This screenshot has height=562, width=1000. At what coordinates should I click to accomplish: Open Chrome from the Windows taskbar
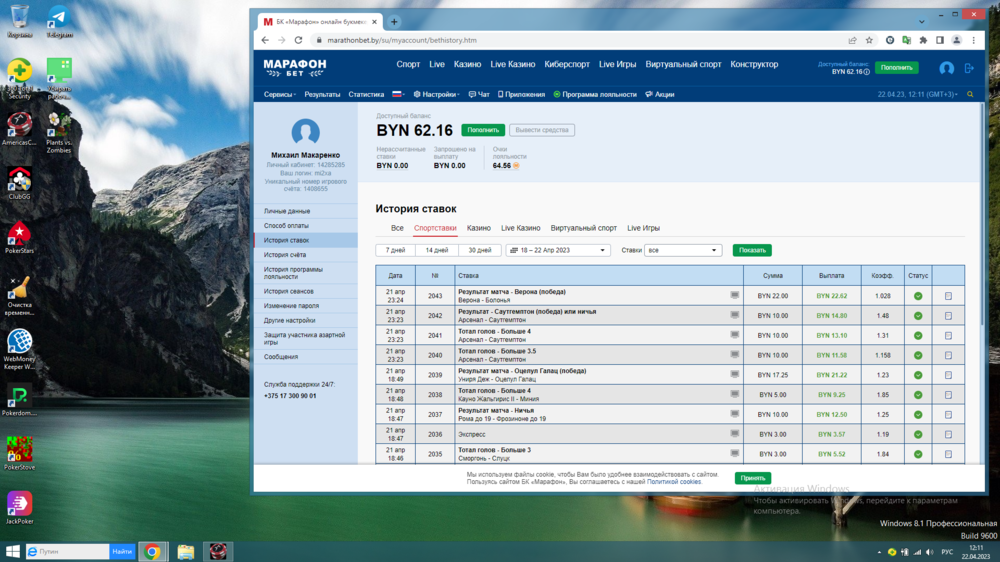point(152,551)
